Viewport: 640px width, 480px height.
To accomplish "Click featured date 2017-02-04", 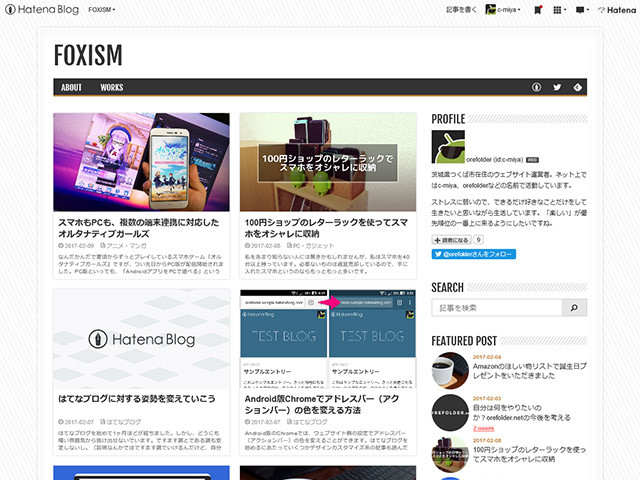I will (487, 357).
